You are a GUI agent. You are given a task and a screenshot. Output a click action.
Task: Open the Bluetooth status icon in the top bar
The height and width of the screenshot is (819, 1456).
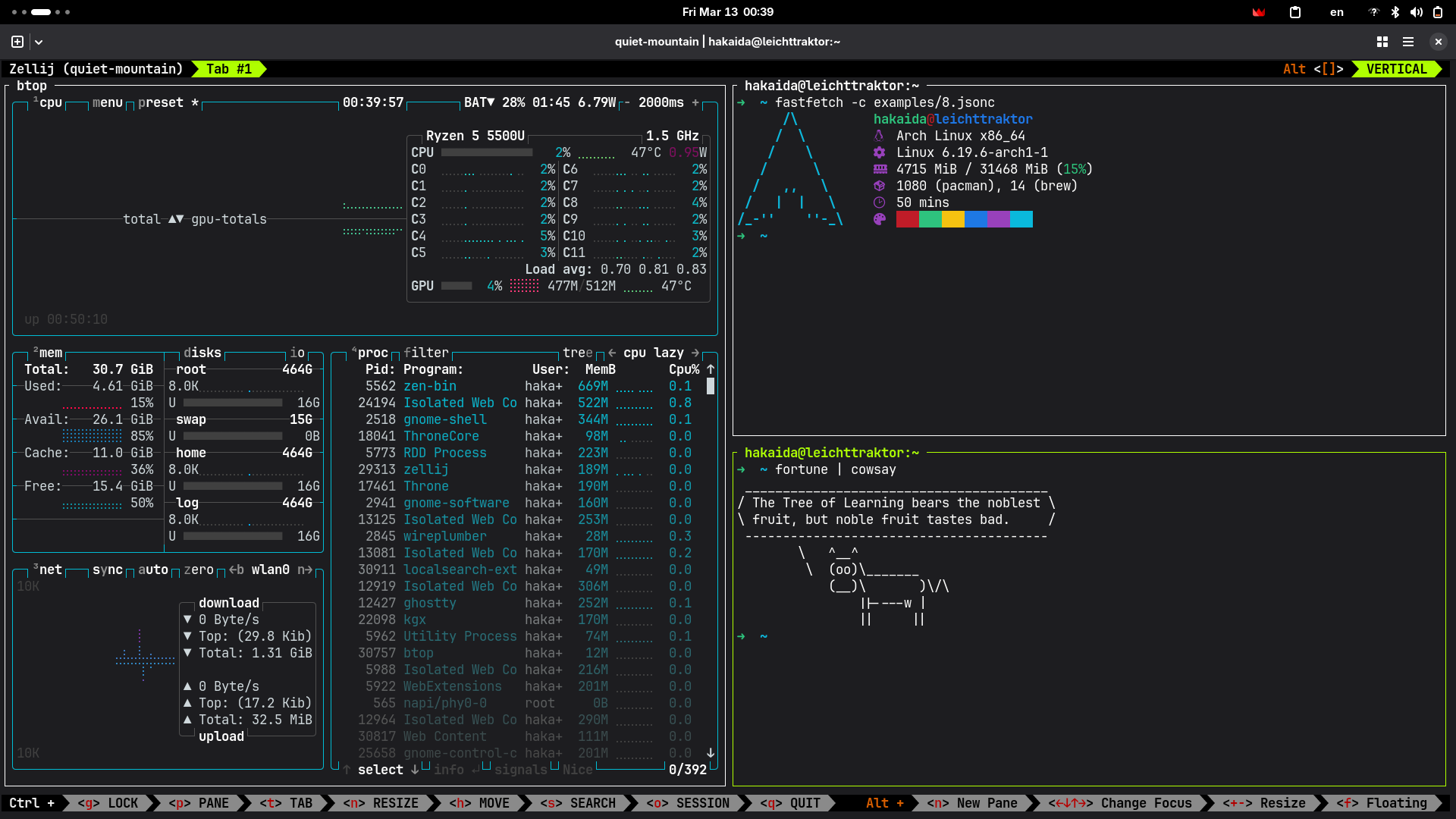click(1395, 12)
